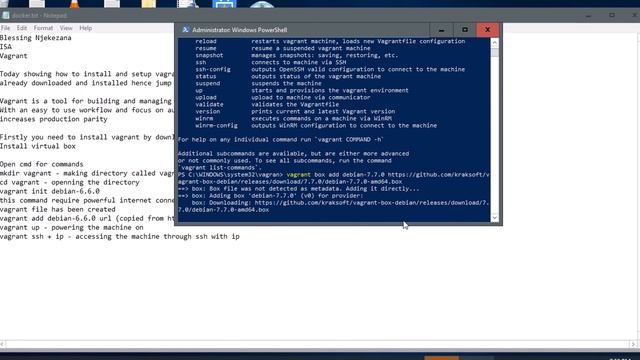Click 'With an easy to use workflow' line
This screenshot has height=360, width=640.
click(87, 110)
